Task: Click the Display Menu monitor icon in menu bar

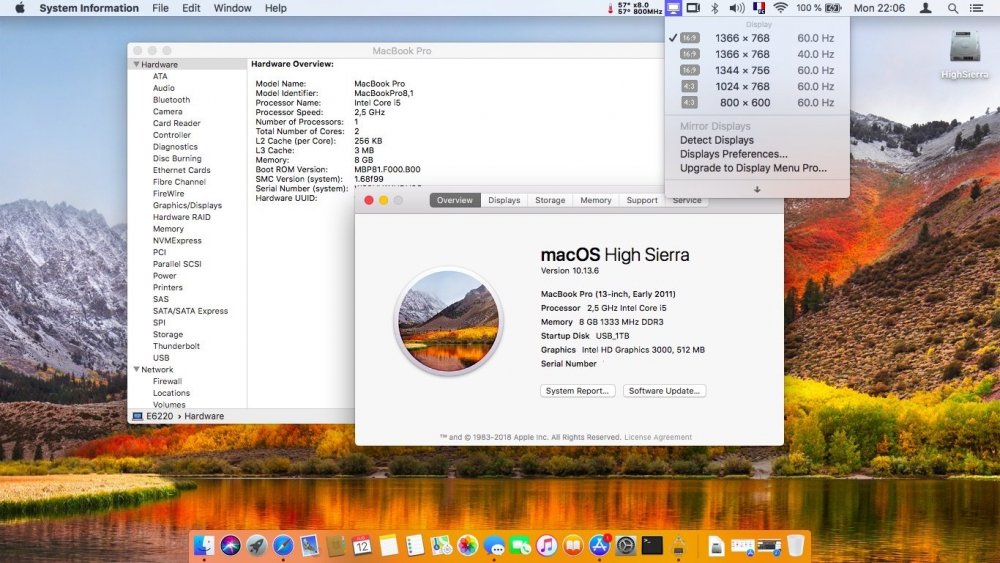Action: (x=673, y=8)
